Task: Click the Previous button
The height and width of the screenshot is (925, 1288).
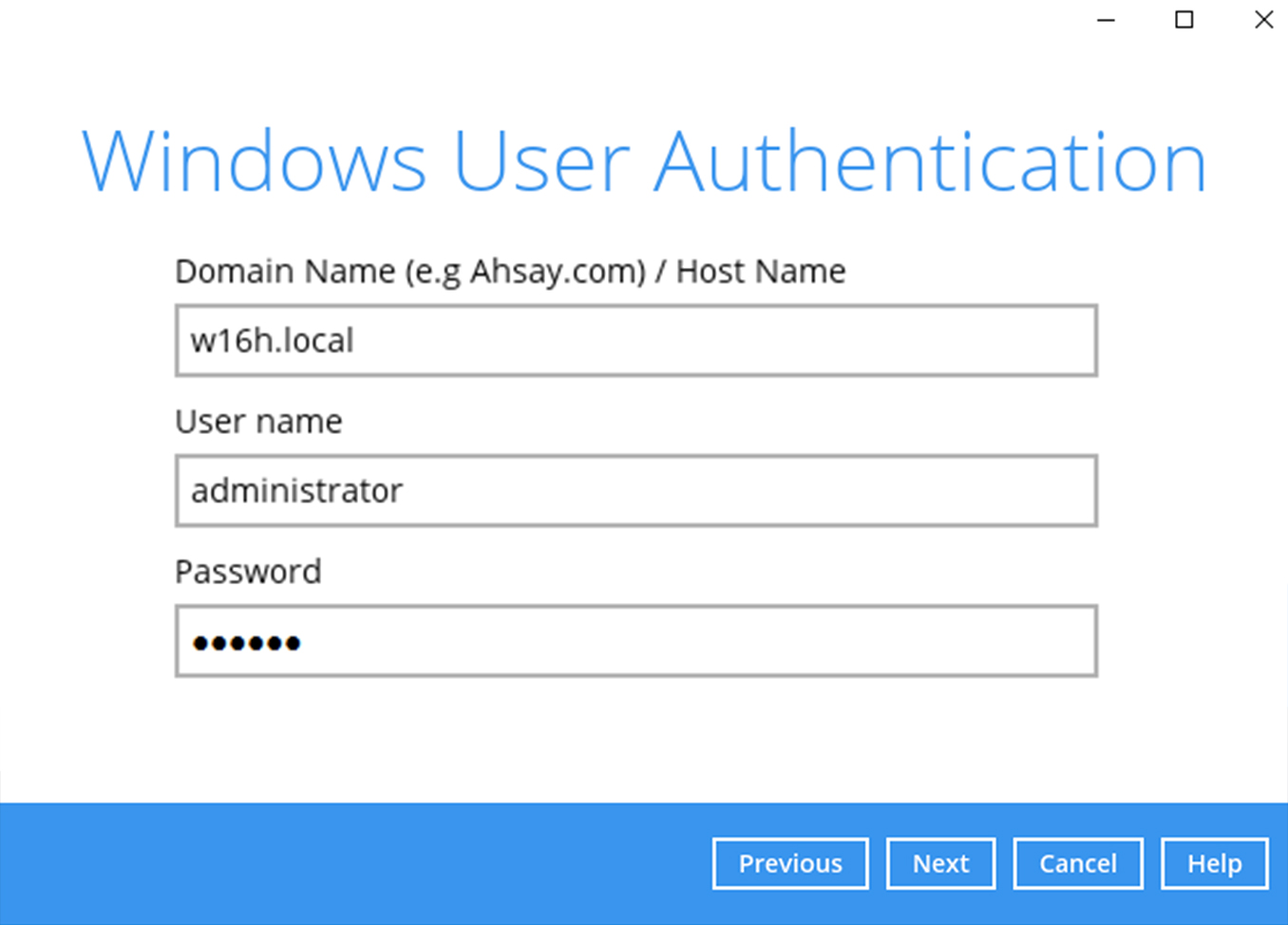Action: pyautogui.click(x=789, y=863)
